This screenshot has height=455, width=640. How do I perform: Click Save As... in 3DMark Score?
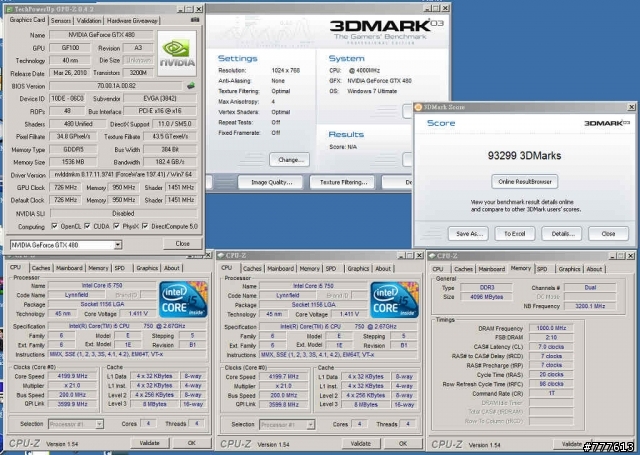tap(469, 234)
